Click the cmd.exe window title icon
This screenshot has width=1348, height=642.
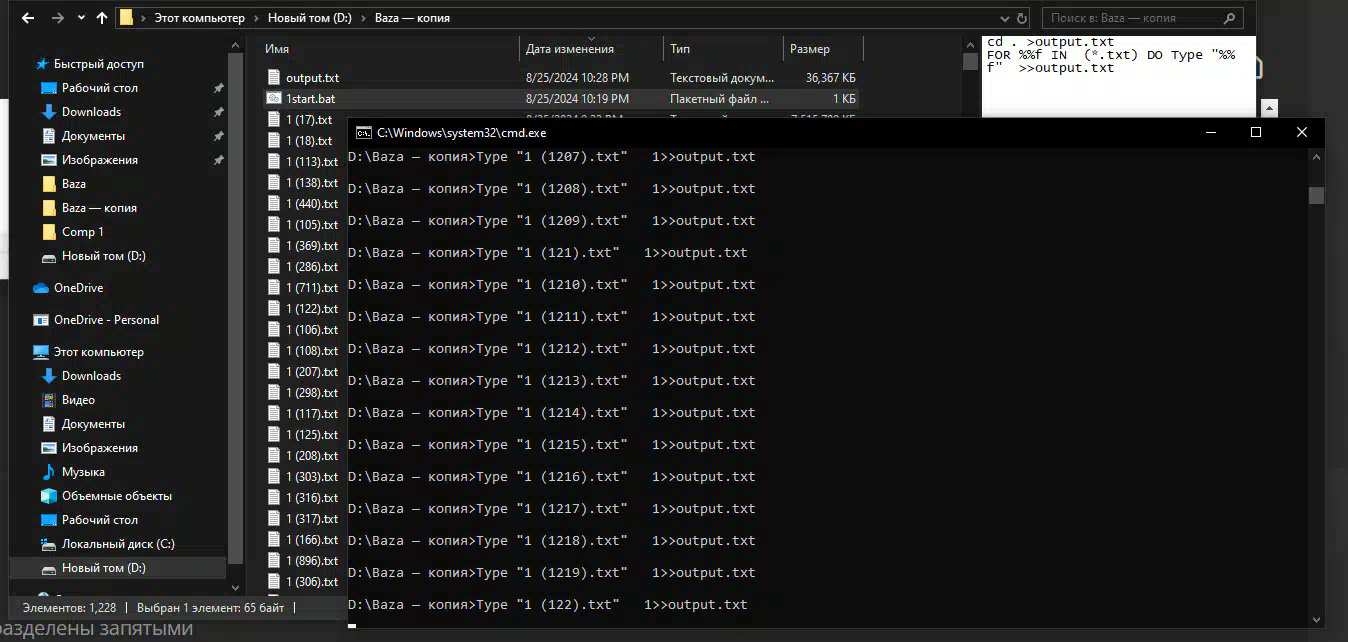click(364, 132)
